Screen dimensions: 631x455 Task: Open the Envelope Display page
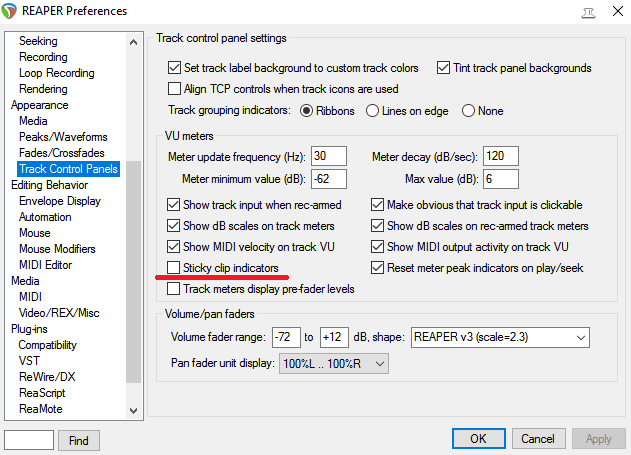59,201
